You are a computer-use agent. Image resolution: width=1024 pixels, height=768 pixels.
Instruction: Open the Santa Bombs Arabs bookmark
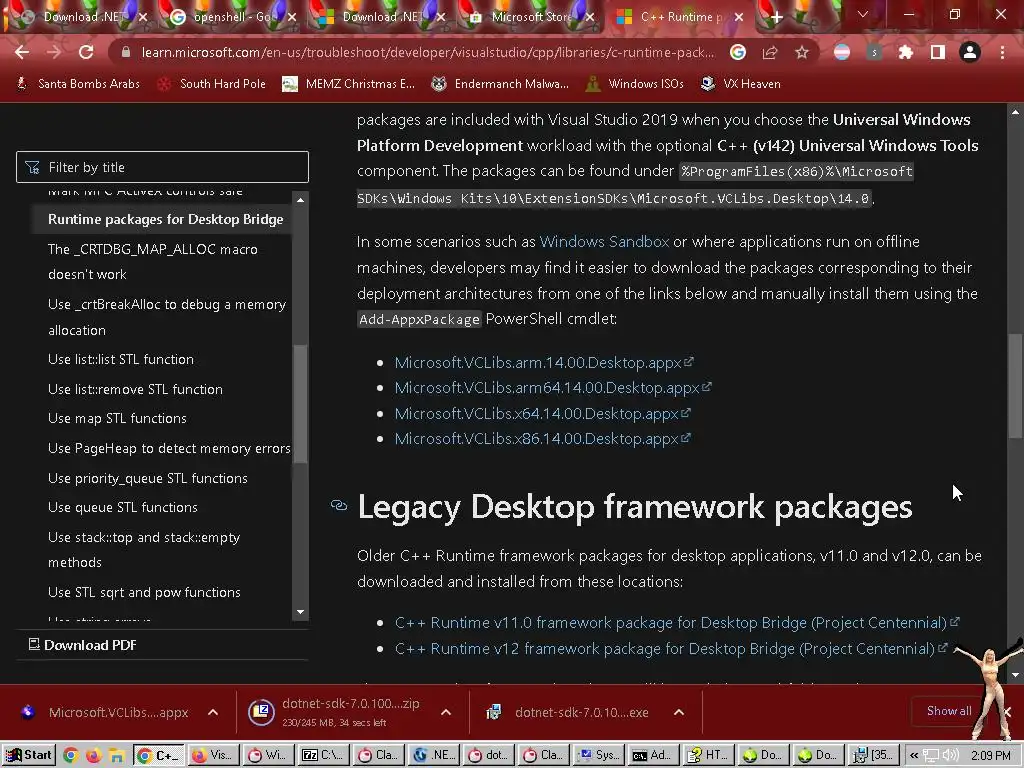[x=78, y=84]
